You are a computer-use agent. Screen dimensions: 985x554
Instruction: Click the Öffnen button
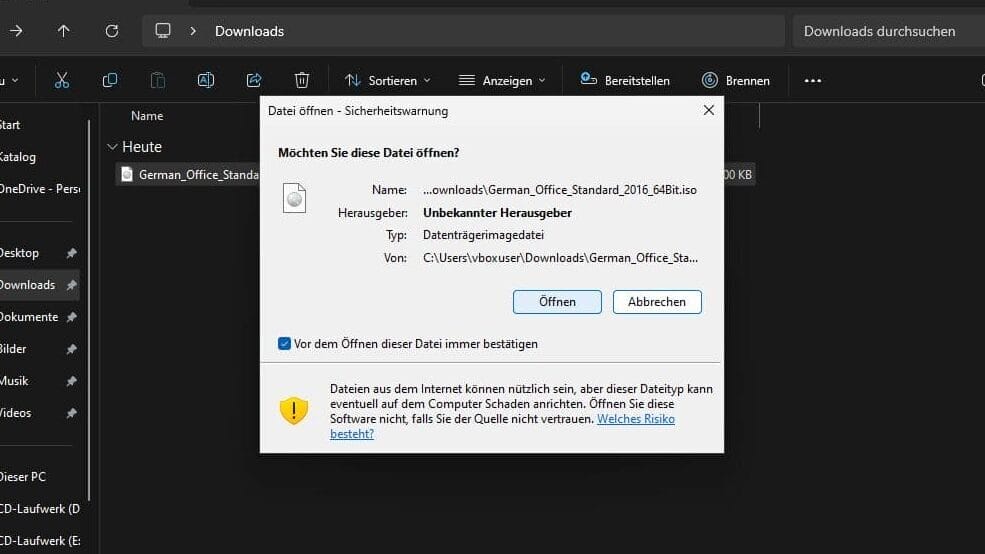coord(557,302)
